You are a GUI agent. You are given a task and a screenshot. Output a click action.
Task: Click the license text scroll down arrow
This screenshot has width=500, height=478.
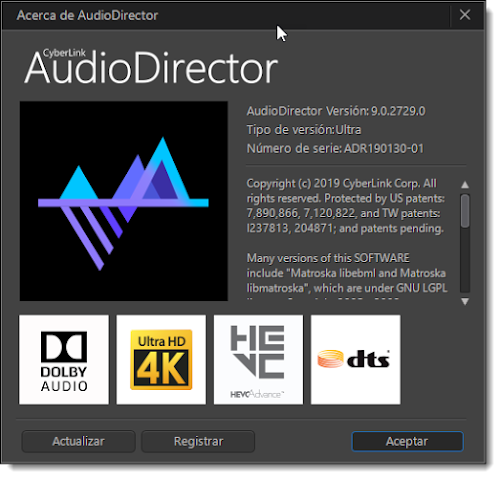pyautogui.click(x=465, y=302)
